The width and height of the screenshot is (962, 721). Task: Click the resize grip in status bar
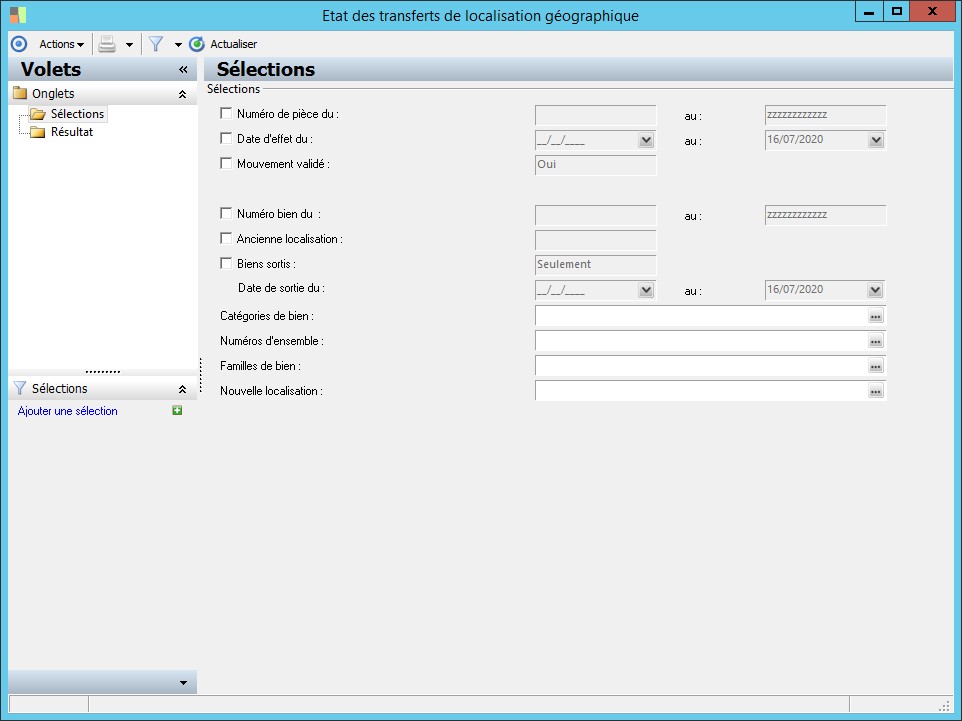point(944,706)
